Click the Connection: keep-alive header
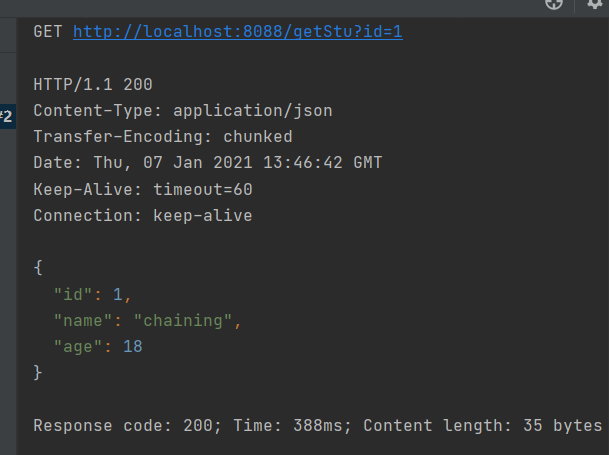Viewport: 609px width, 455px height. coord(143,215)
